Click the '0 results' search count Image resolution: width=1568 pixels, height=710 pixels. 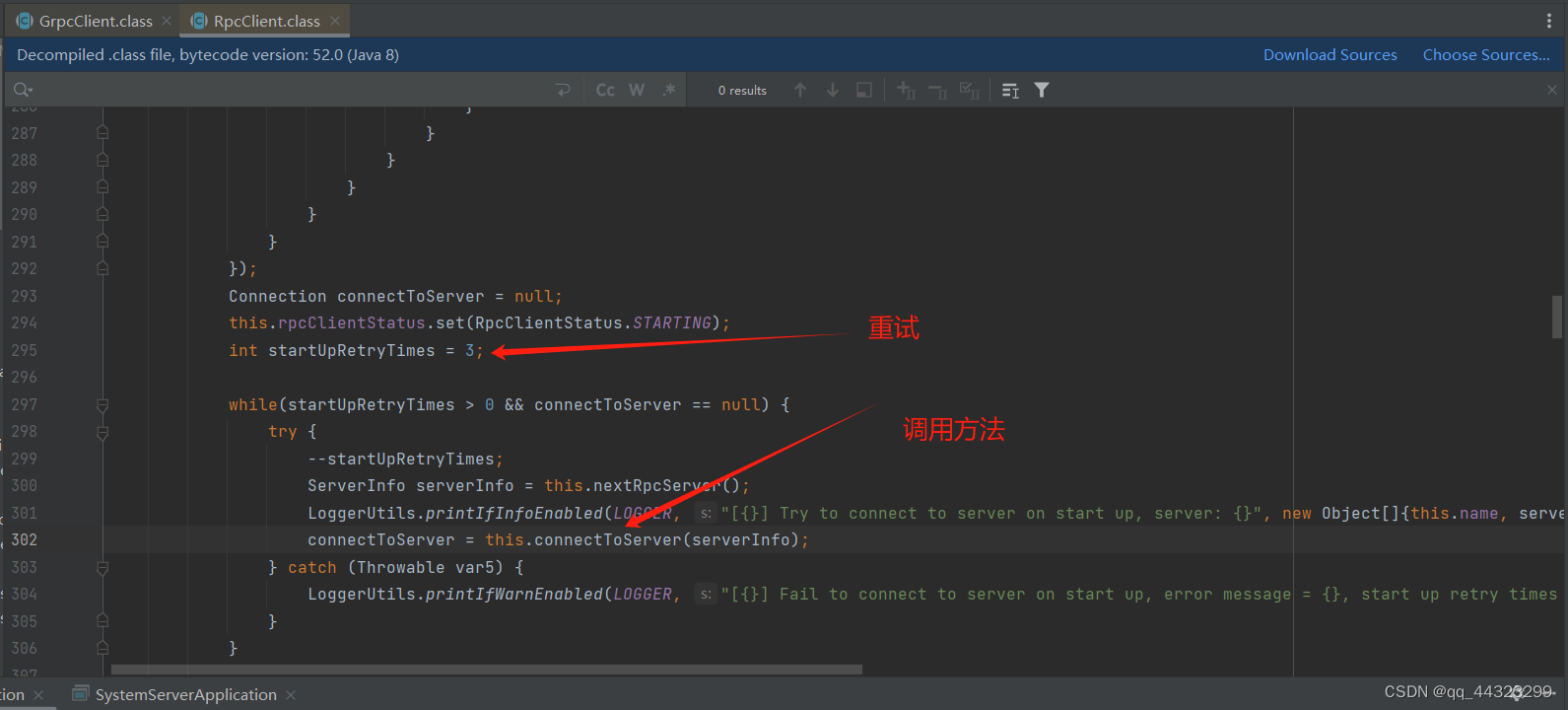(742, 91)
